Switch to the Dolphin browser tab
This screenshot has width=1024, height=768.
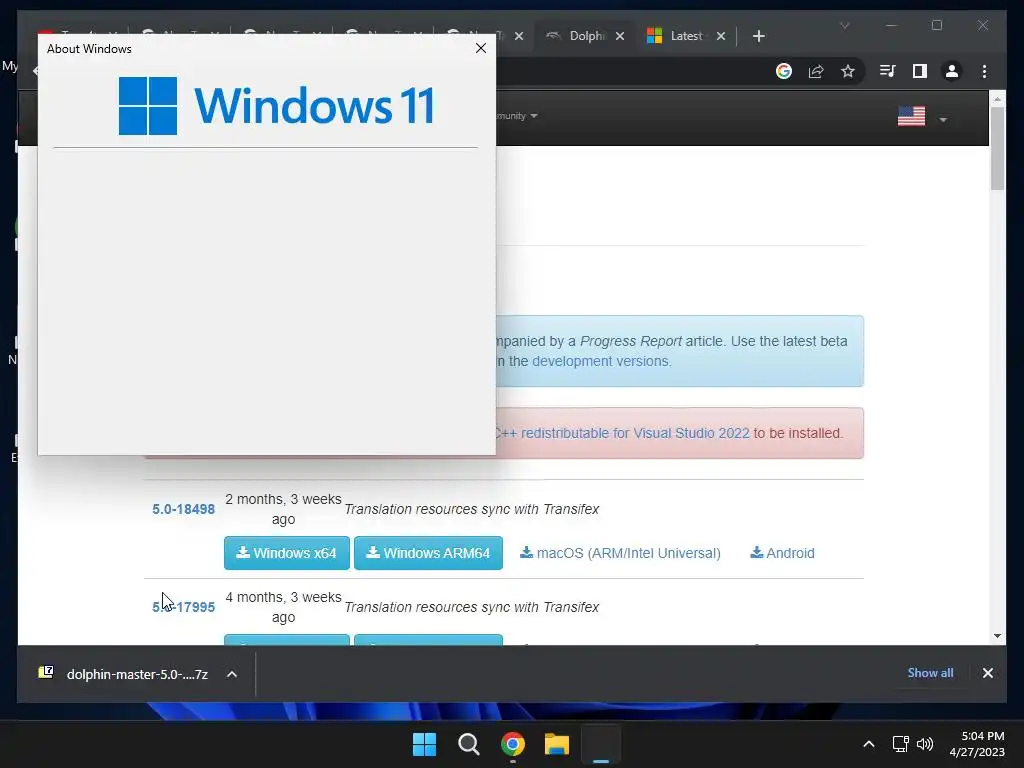(x=585, y=36)
